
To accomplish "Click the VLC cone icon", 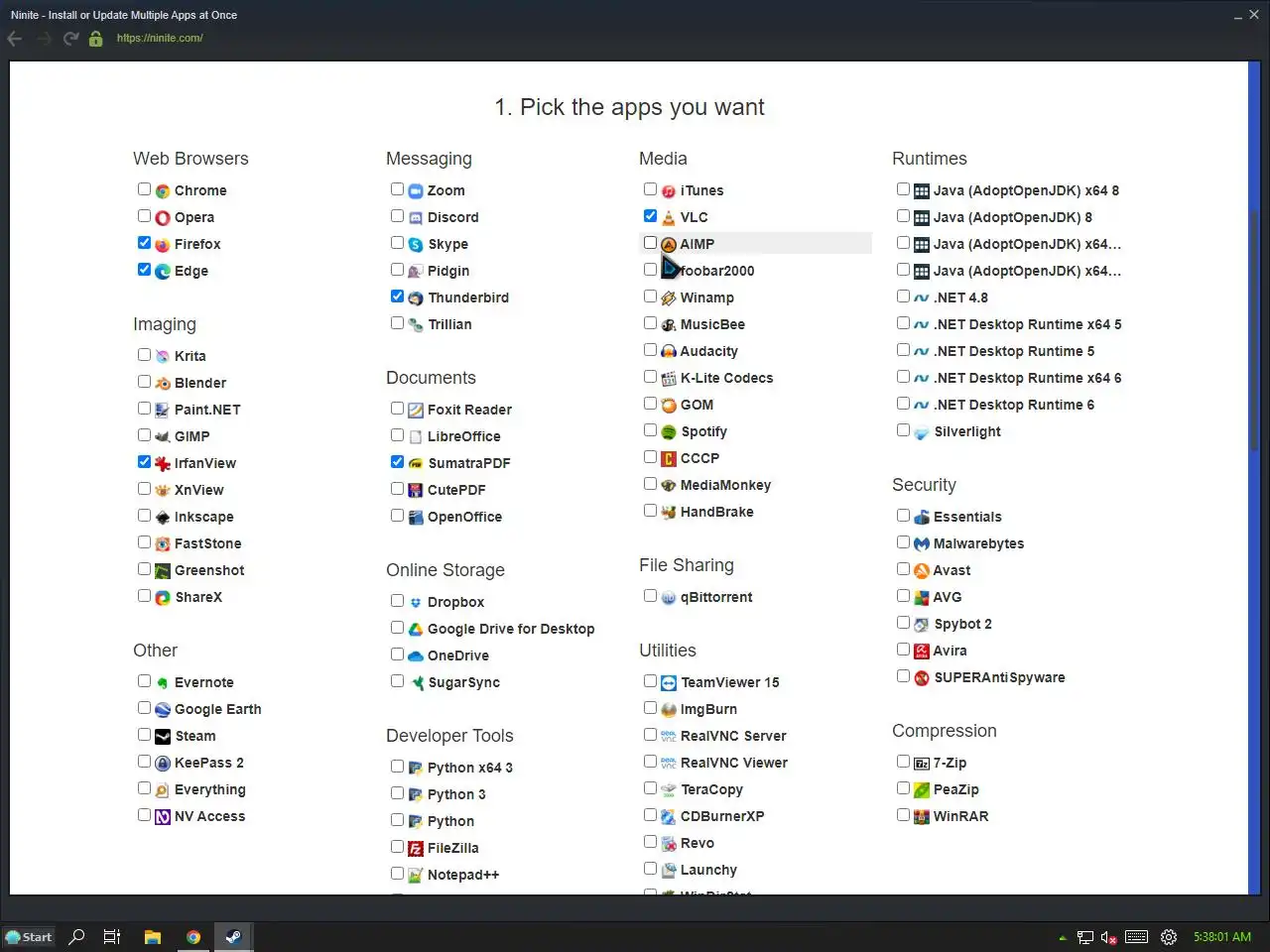I will tap(669, 218).
